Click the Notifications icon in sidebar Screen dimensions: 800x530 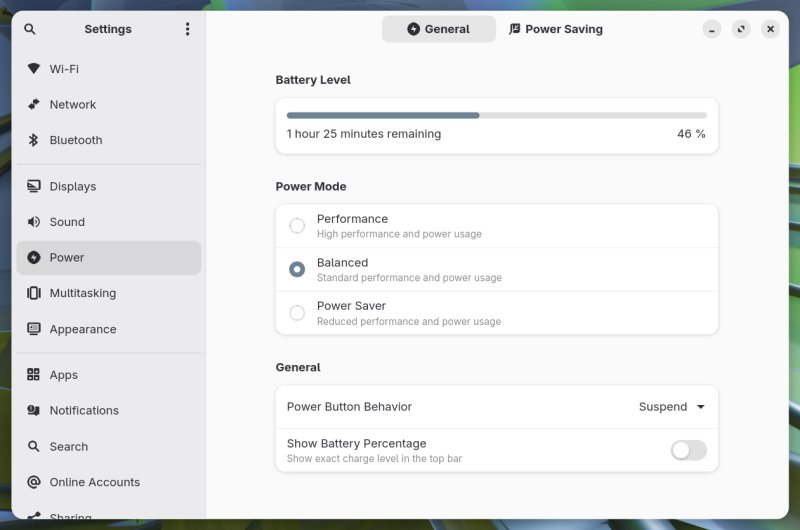click(x=34, y=410)
